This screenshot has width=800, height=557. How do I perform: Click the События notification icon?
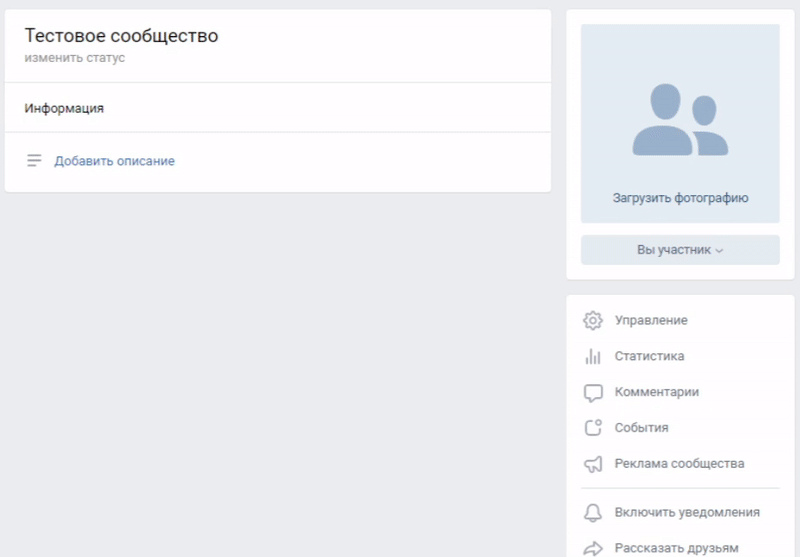coord(593,428)
